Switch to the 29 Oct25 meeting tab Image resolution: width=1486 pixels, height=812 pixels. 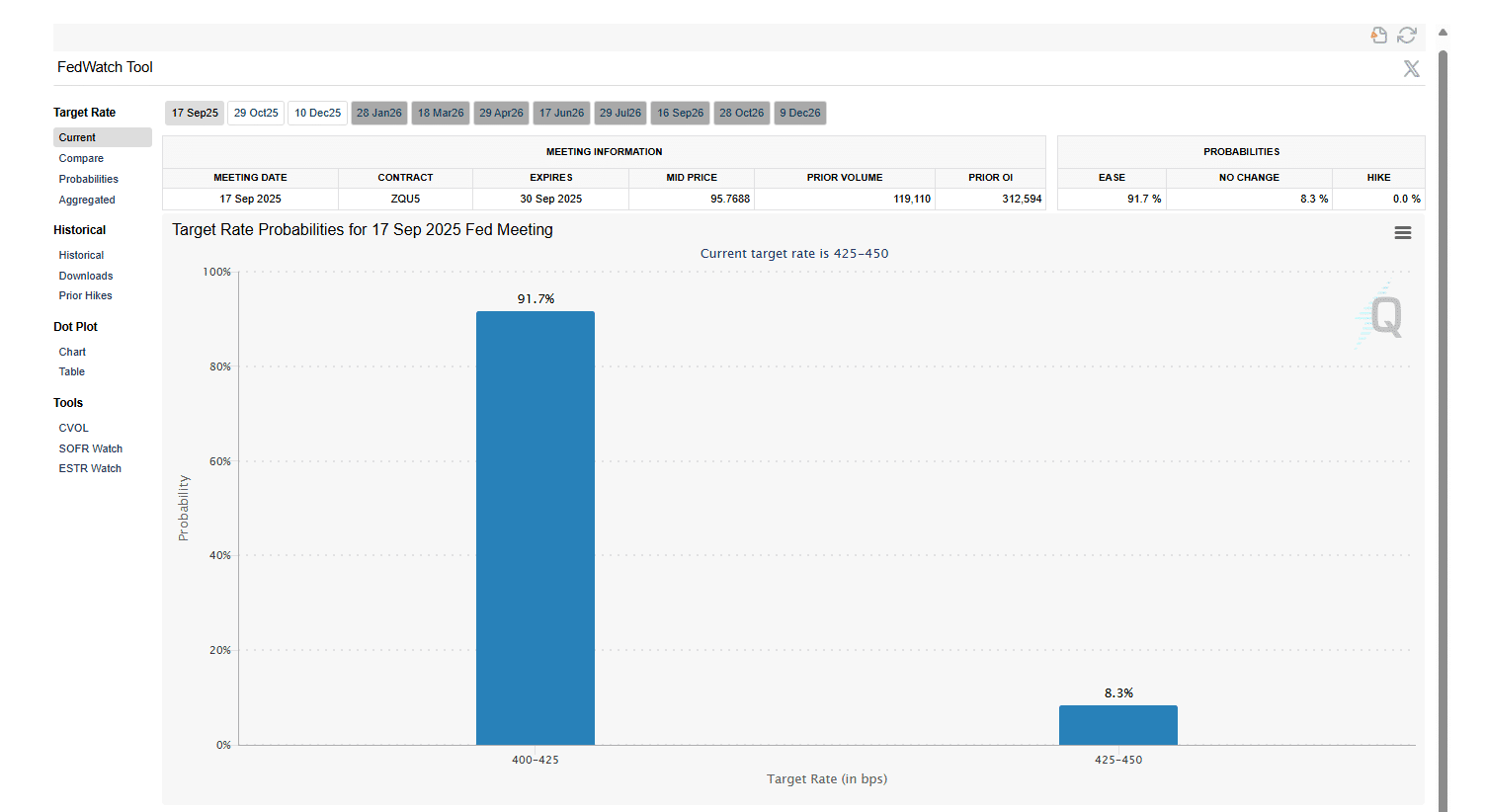point(256,113)
